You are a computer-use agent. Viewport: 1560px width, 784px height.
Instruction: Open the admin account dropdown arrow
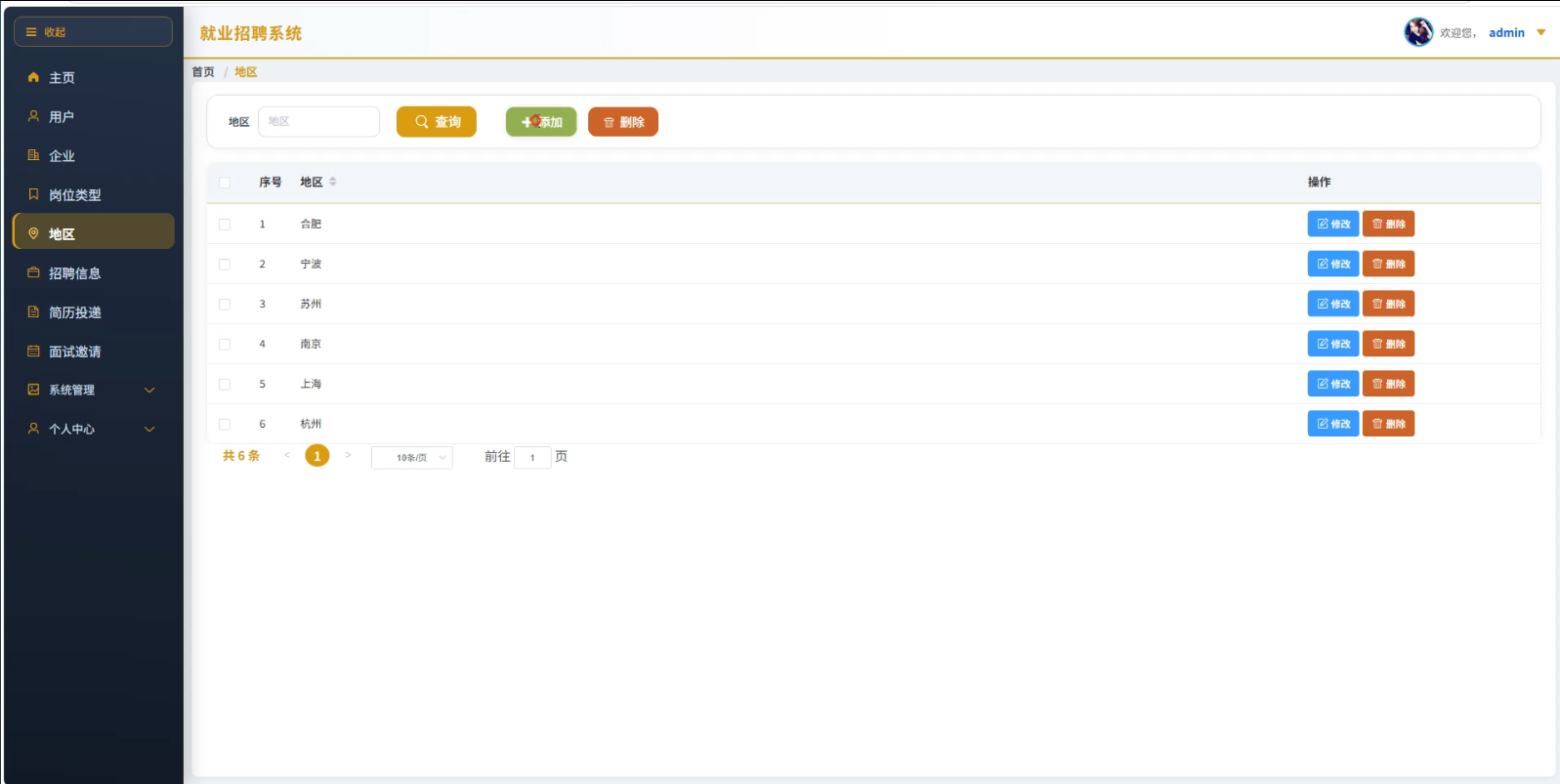(x=1541, y=32)
